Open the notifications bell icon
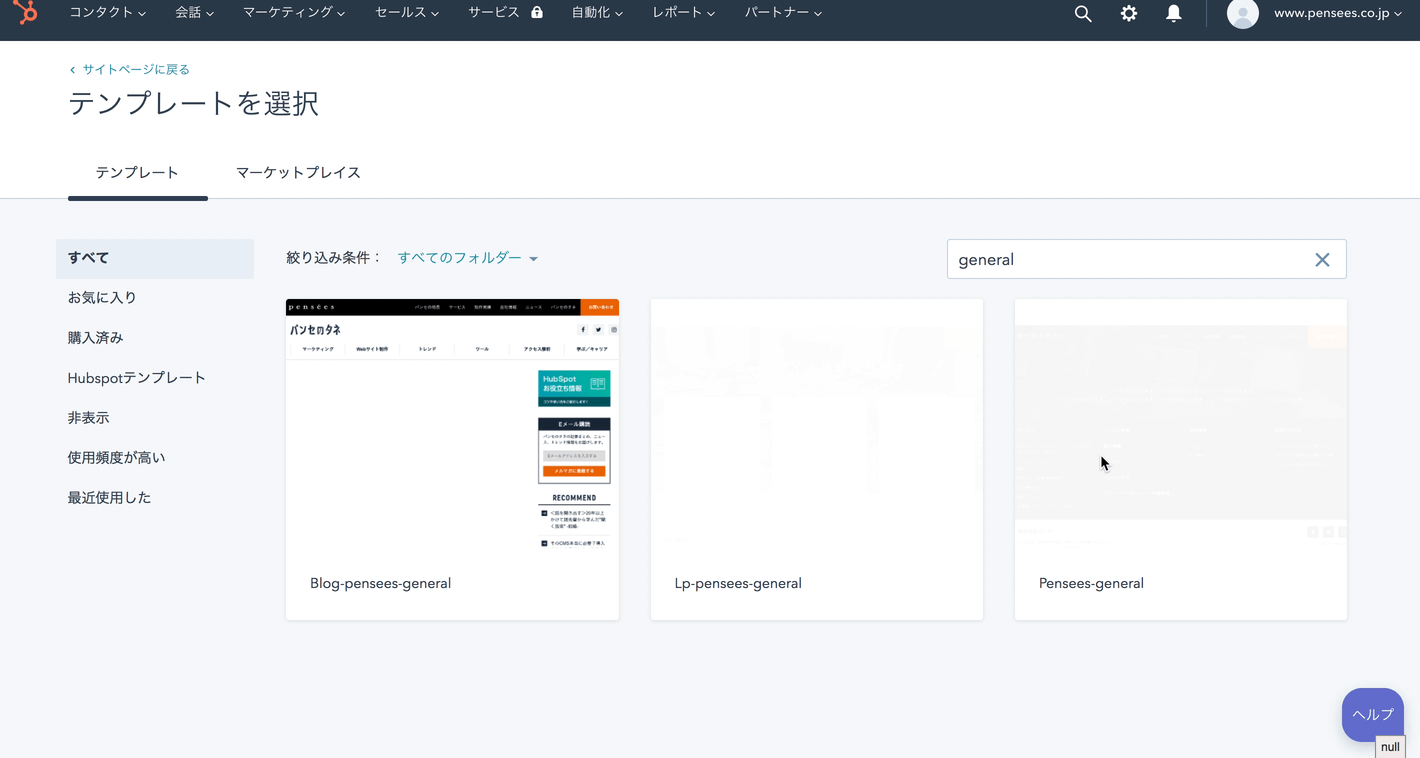The width and height of the screenshot is (1420, 758). point(1173,14)
